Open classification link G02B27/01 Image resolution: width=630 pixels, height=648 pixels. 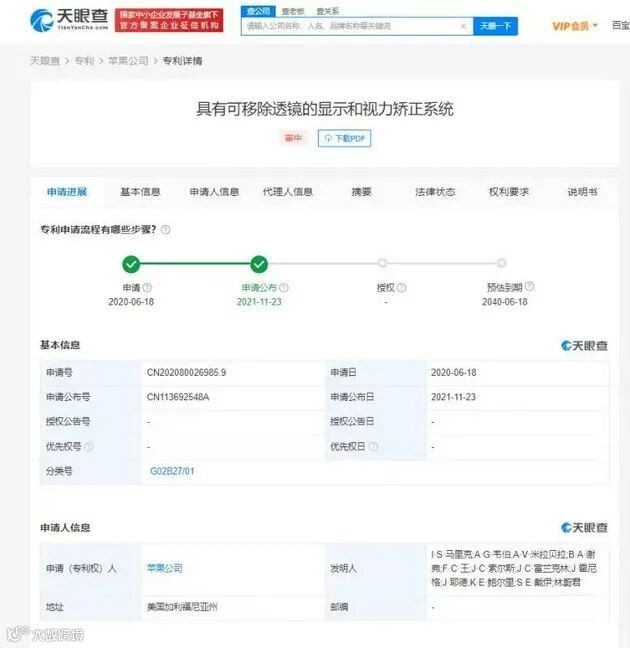[172, 471]
